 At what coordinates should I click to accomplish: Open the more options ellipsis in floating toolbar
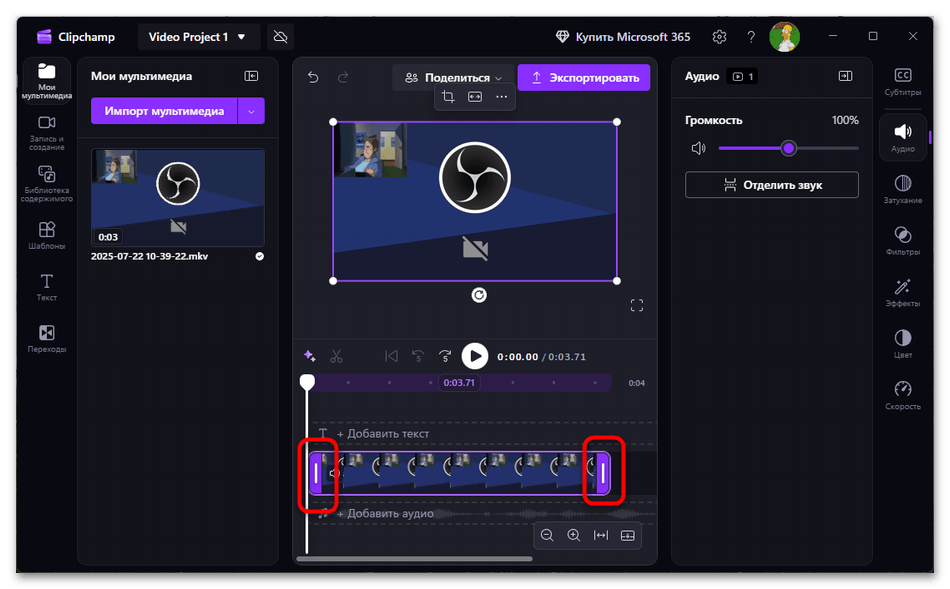[501, 97]
